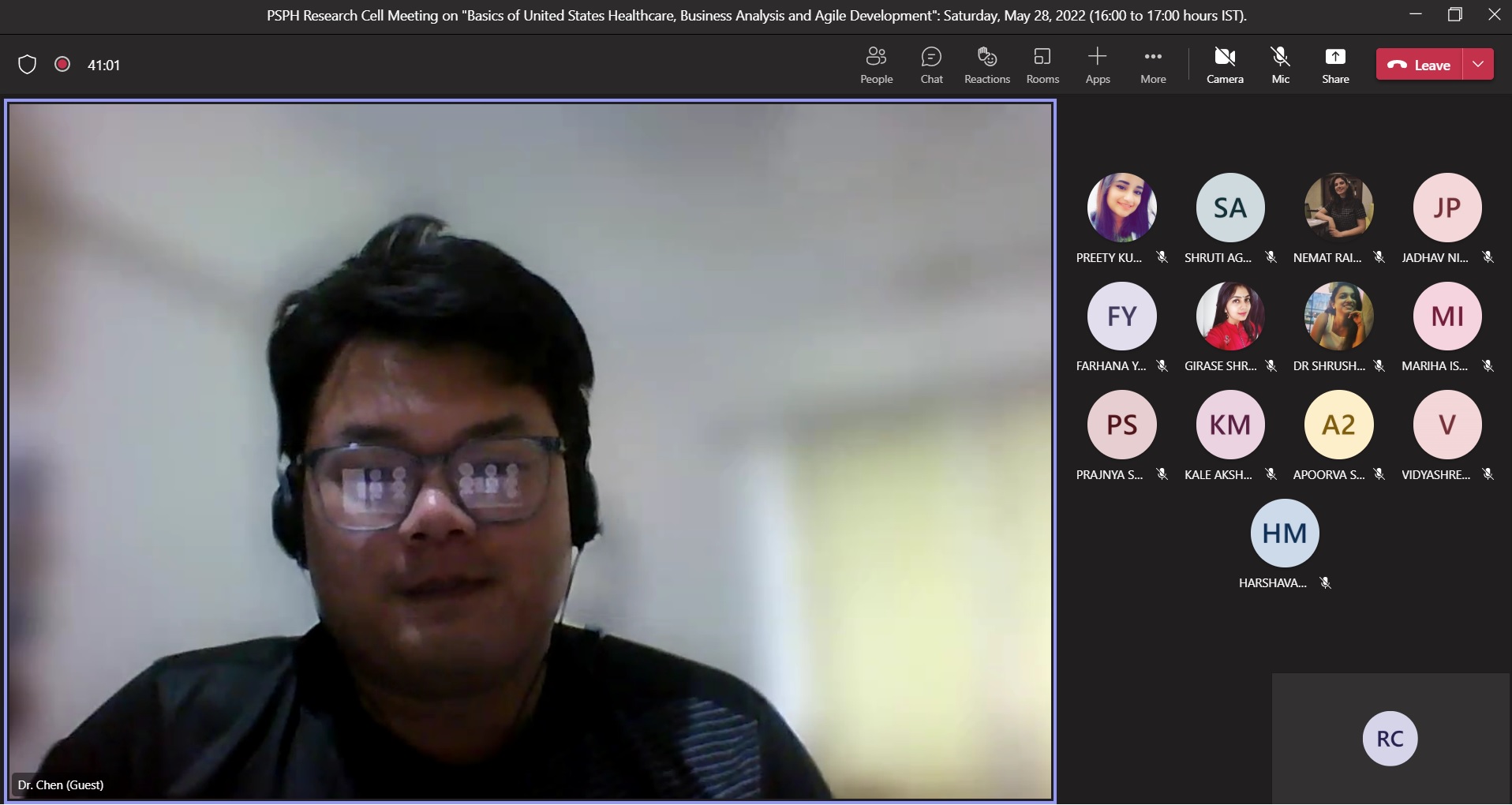Image resolution: width=1512 pixels, height=805 pixels.
Task: Open the People participants panel
Action: [x=876, y=65]
